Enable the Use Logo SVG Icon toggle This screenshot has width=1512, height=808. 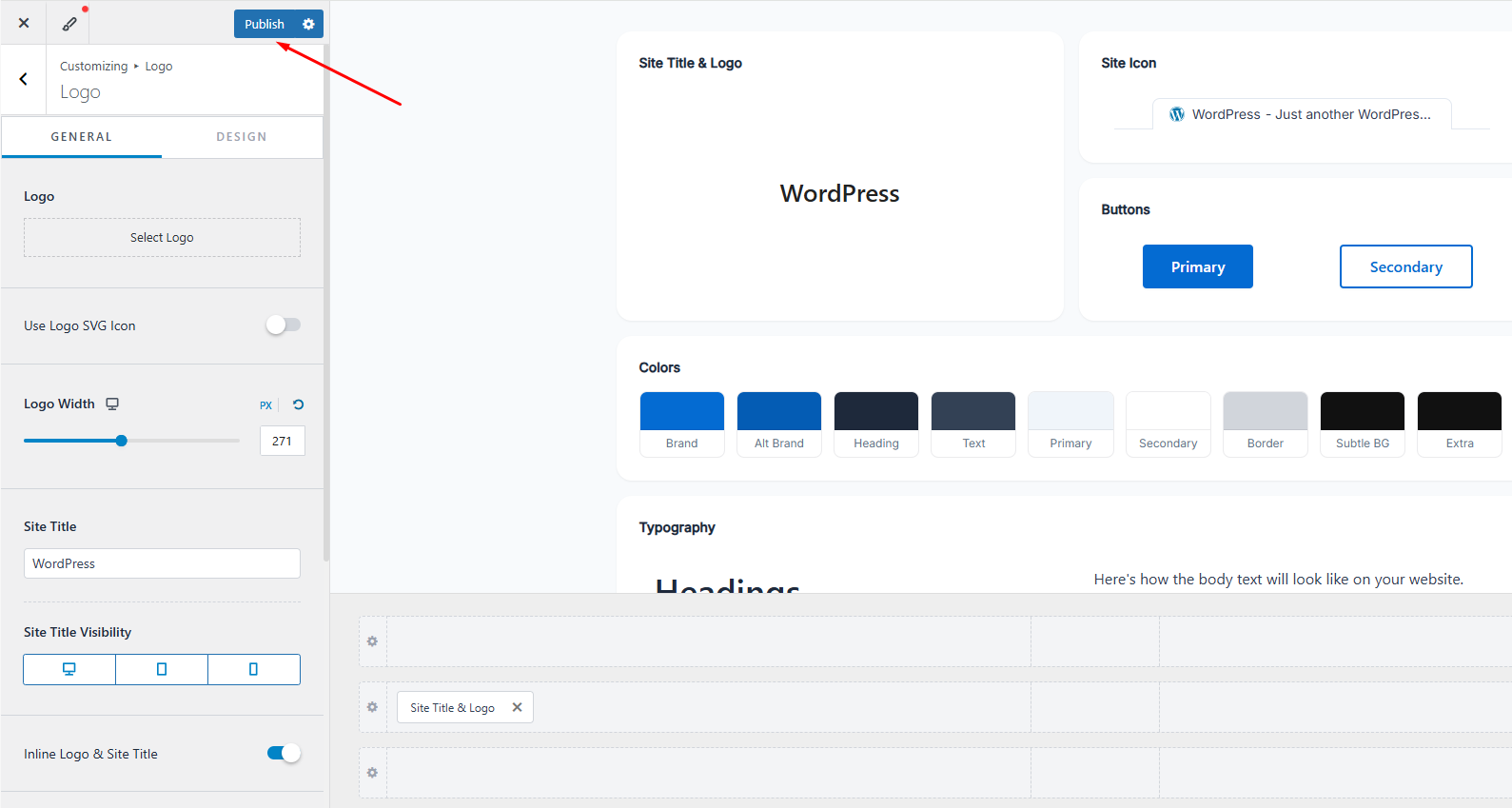pos(284,325)
